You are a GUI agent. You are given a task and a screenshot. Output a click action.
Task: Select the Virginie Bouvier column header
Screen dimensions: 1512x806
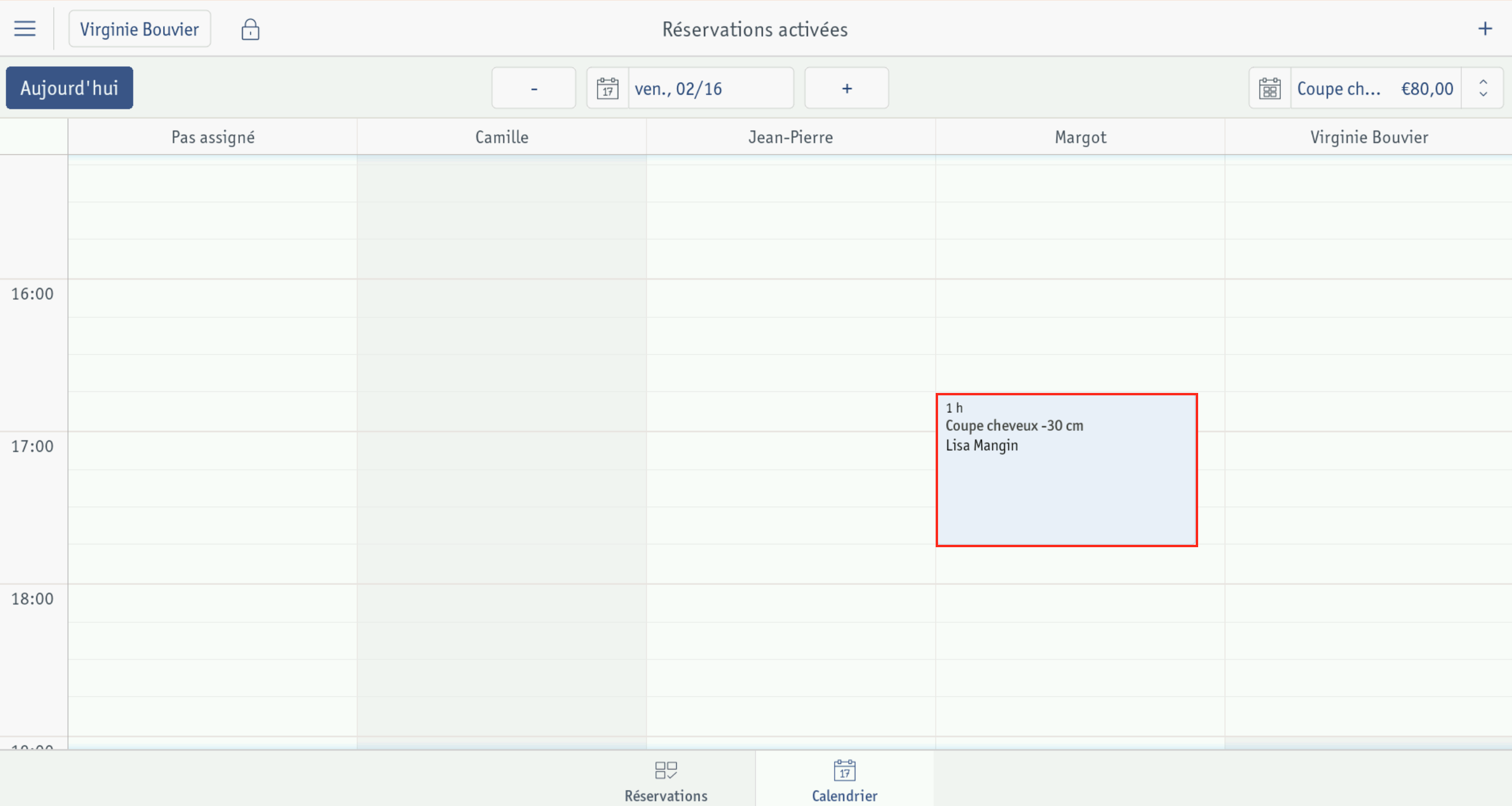tap(1369, 137)
